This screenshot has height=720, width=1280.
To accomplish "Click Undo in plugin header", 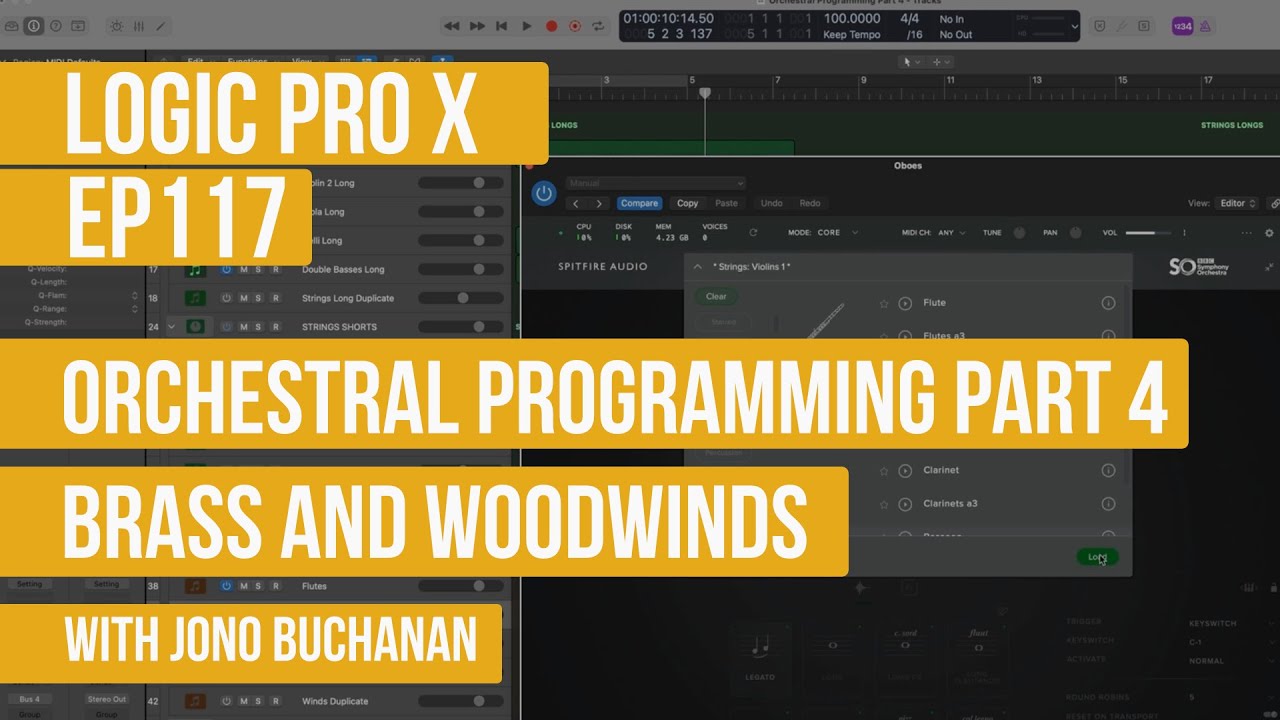I will (x=772, y=203).
